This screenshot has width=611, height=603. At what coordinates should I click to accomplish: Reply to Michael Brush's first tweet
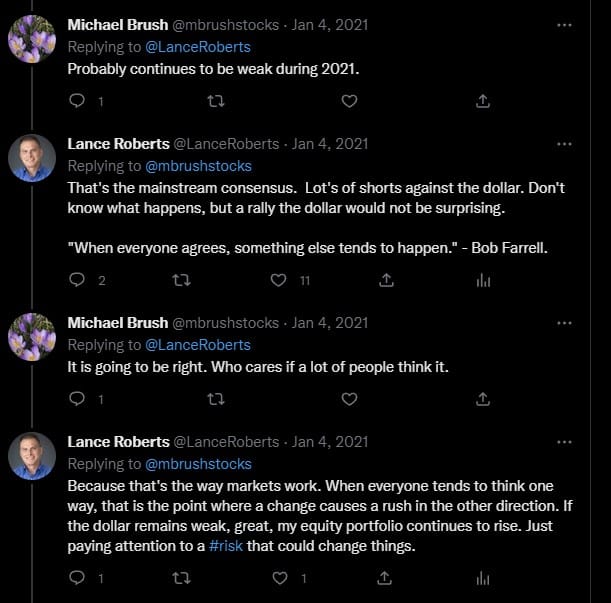point(77,101)
